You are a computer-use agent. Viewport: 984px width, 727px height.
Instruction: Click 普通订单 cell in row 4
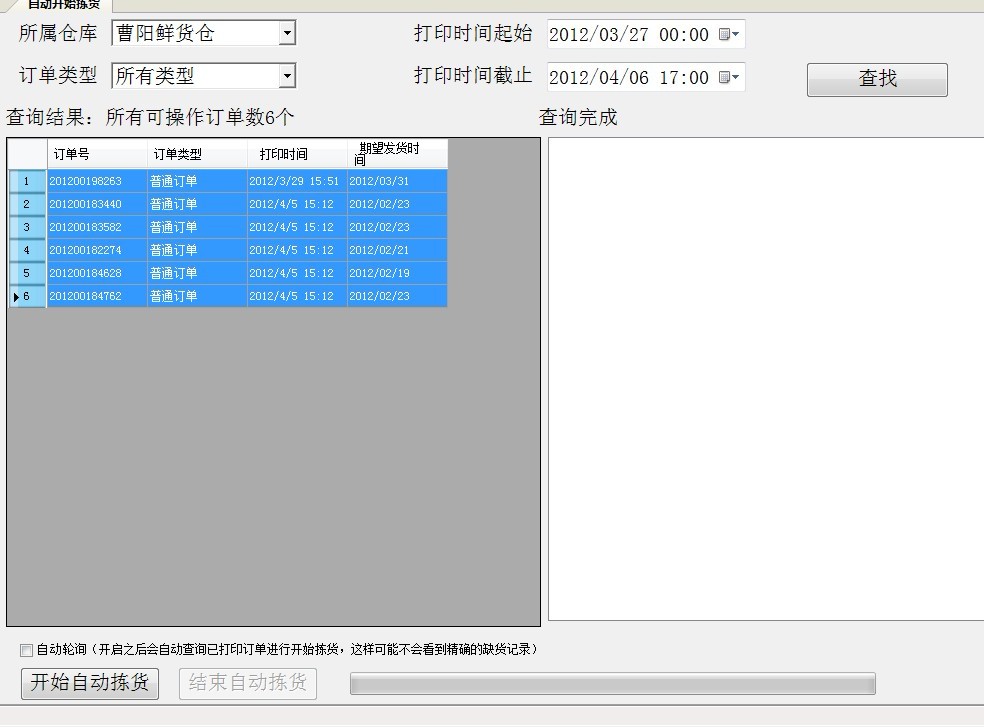(197, 250)
